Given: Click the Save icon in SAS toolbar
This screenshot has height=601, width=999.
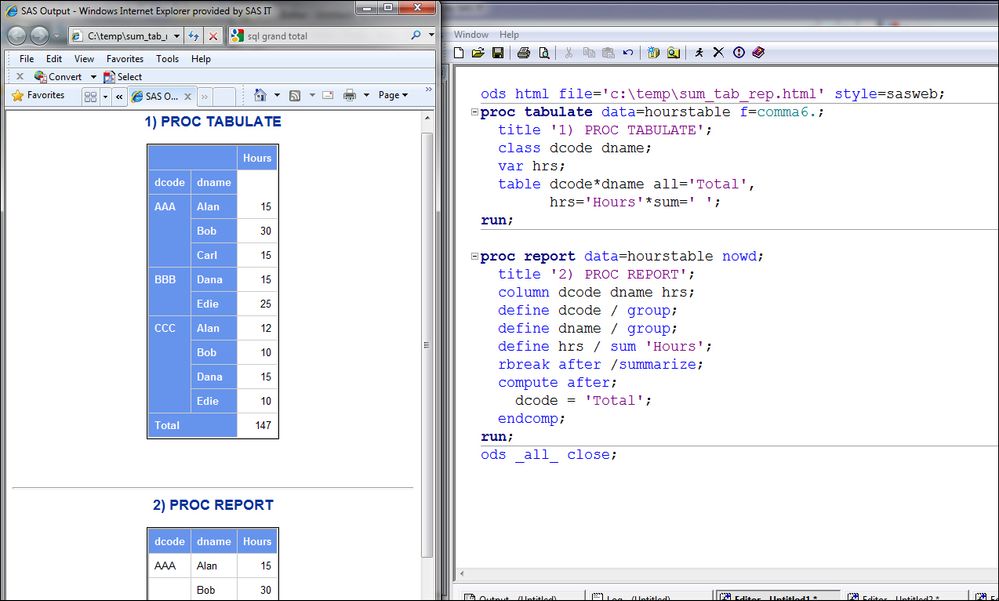Looking at the screenshot, I should 497,53.
